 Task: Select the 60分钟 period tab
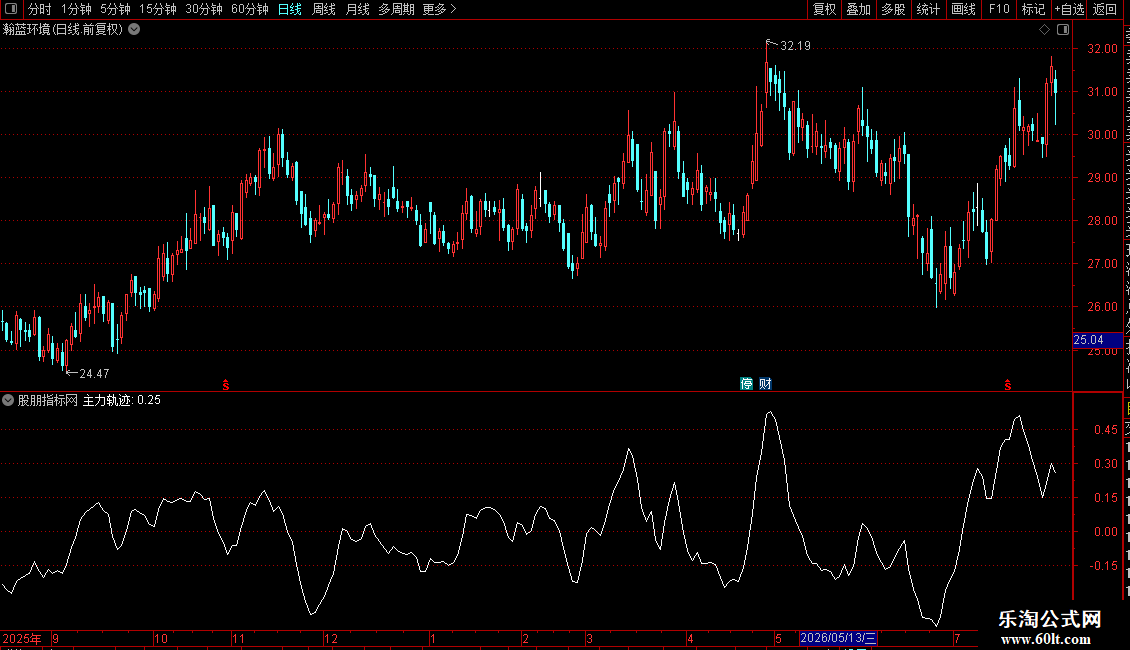coord(250,9)
